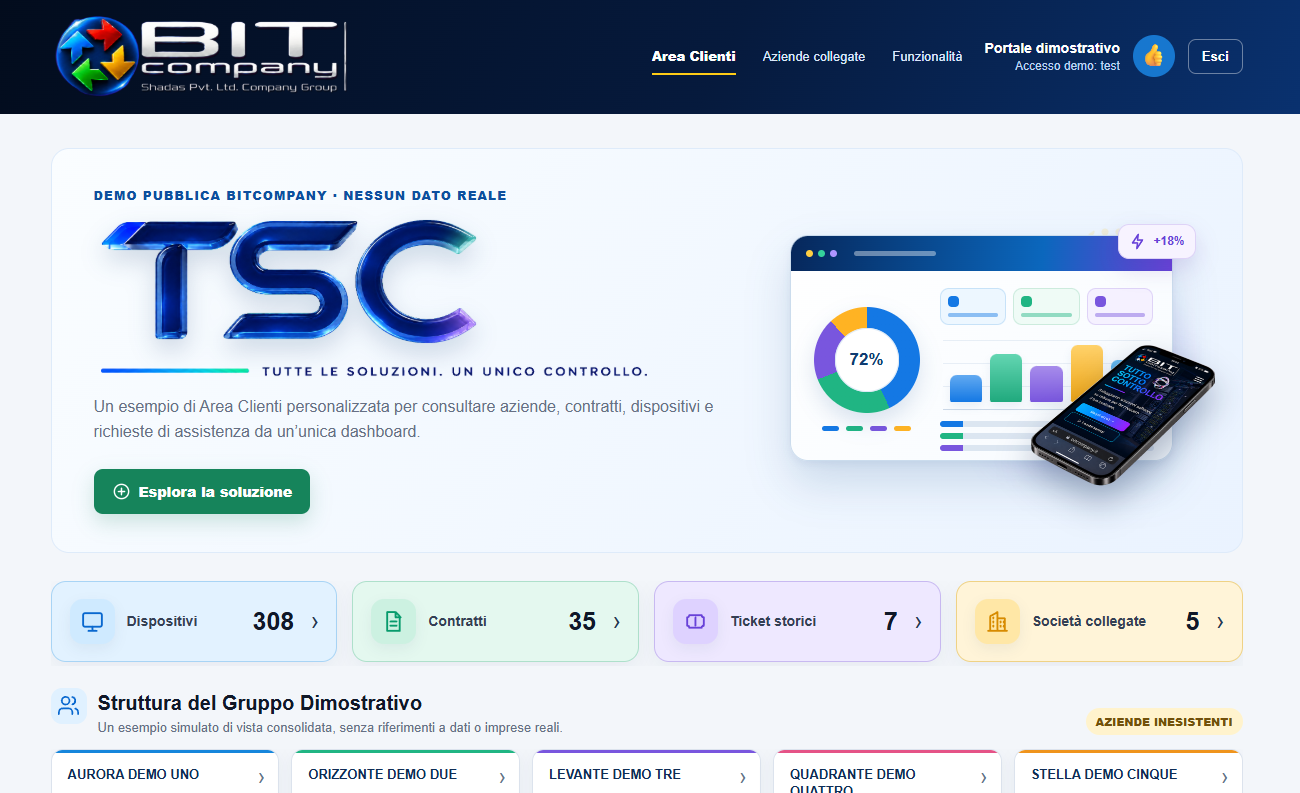Expand the Dispositivi card chevron
The width and height of the screenshot is (1300, 793).
315,622
